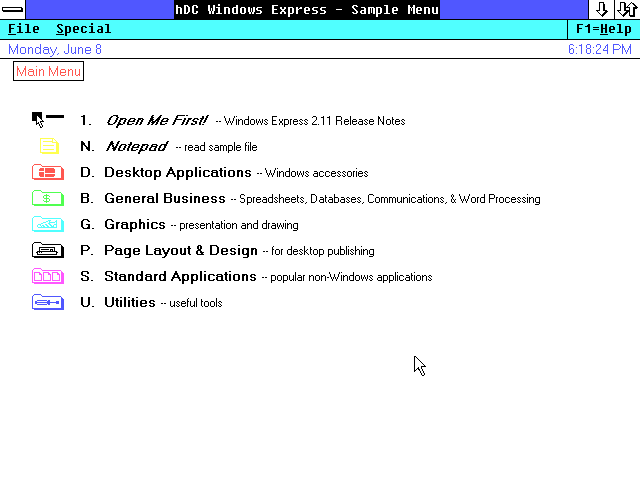Image resolution: width=640 pixels, height=480 pixels.
Task: Select Standard Applications entry
Action: 180,276
